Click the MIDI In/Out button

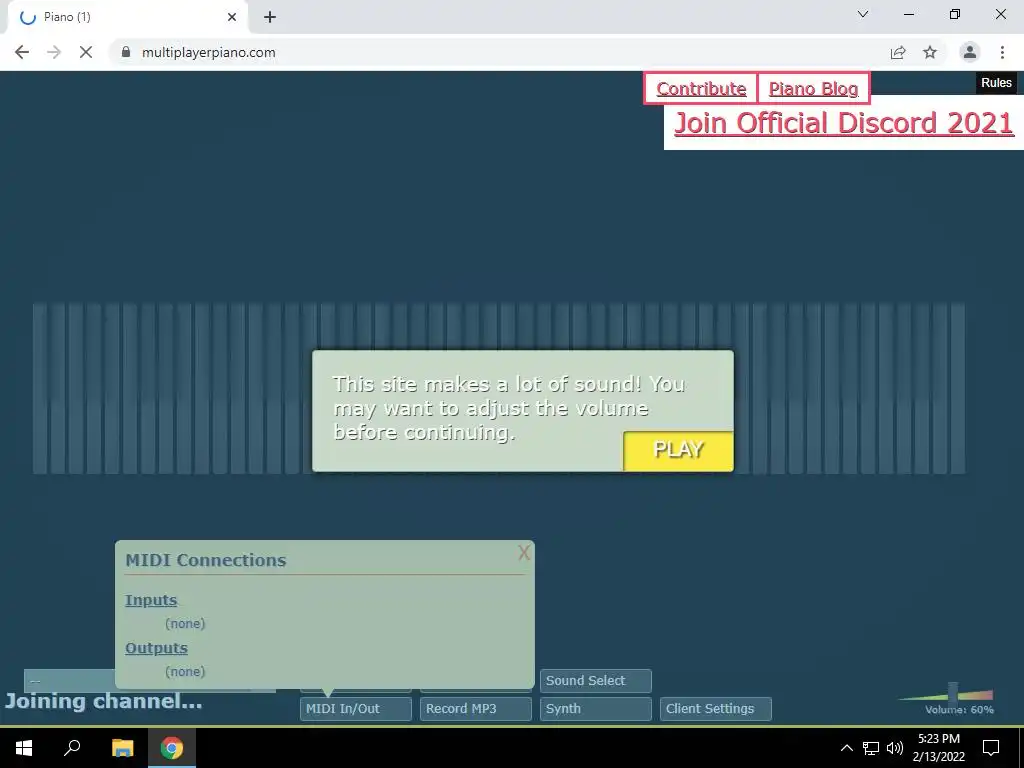point(356,709)
